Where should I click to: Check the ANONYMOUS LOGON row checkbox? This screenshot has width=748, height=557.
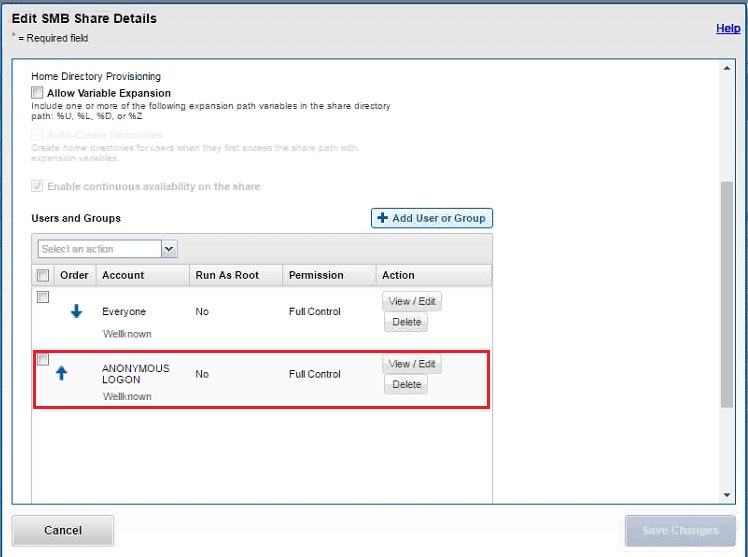[43, 359]
